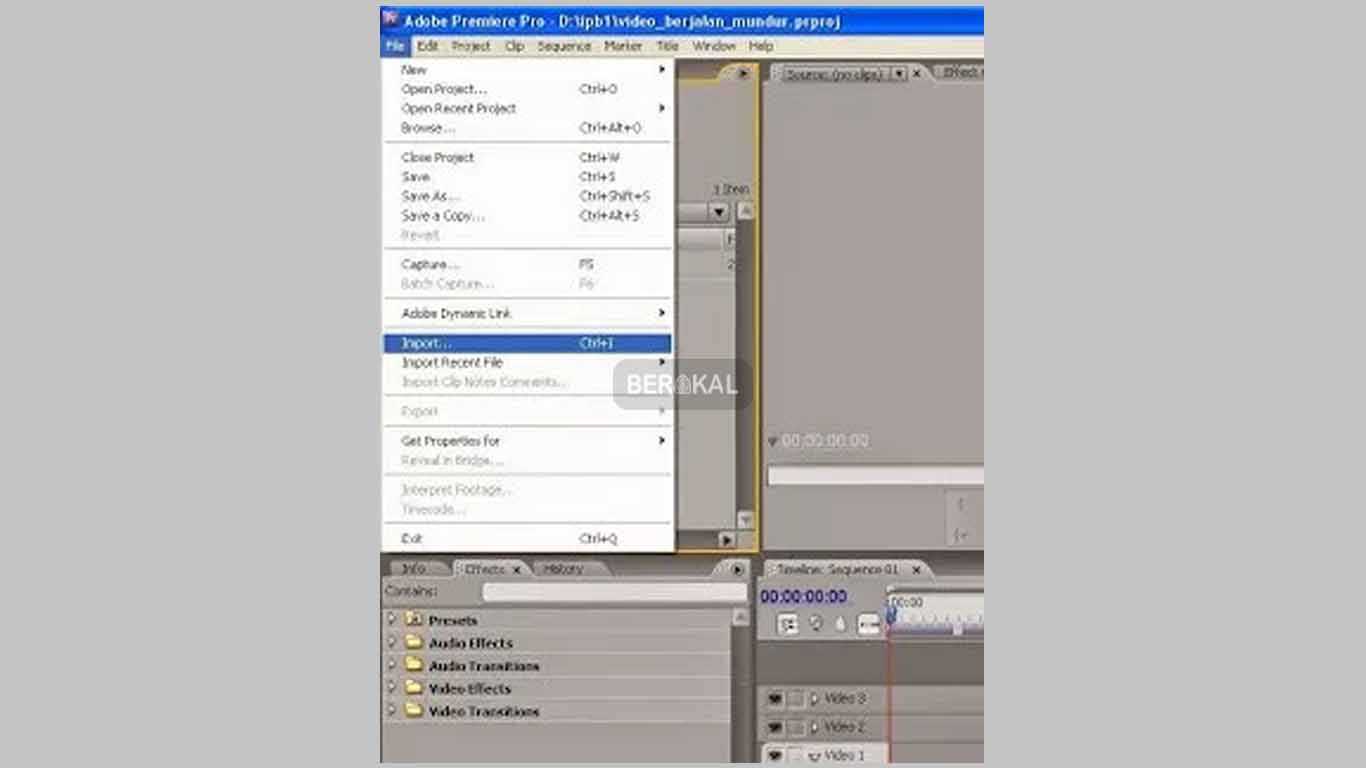Screen dimensions: 1366x768
Task: Open the Open Recent Project submenu
Action: [x=528, y=108]
